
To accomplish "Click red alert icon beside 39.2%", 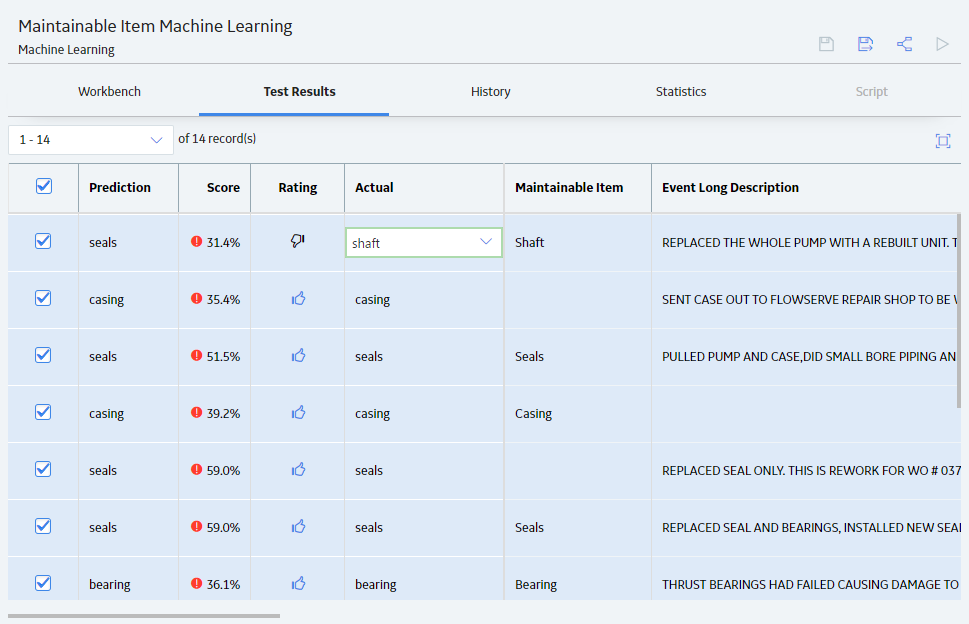I will (x=197, y=412).
